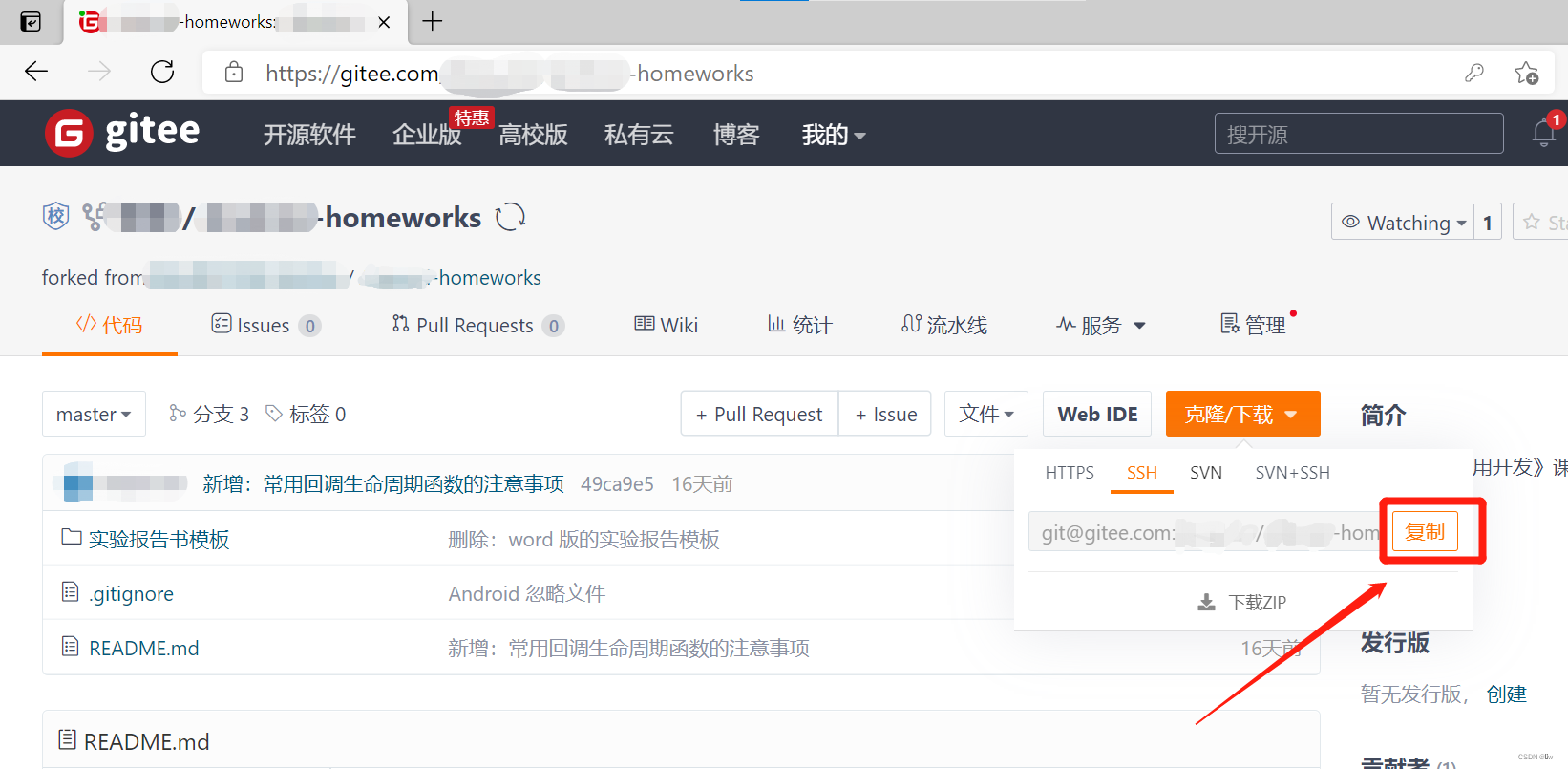Click the 标签 0 tags link
The height and width of the screenshot is (769, 1568).
tap(306, 414)
